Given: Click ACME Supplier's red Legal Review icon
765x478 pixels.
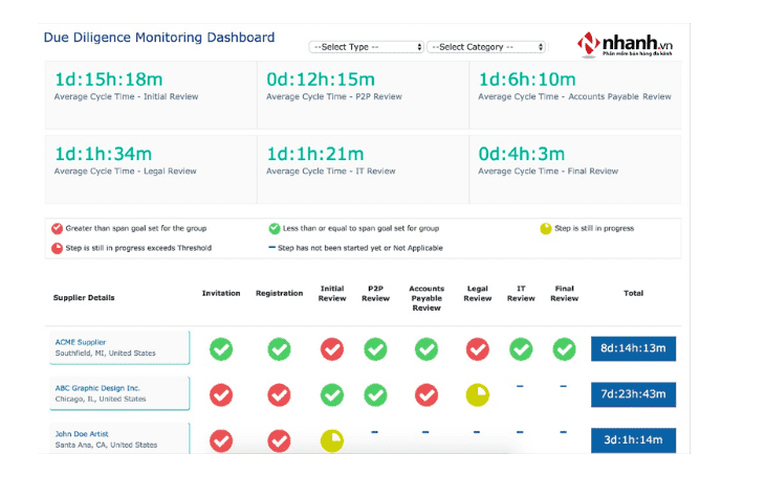Looking at the screenshot, I should (478, 349).
